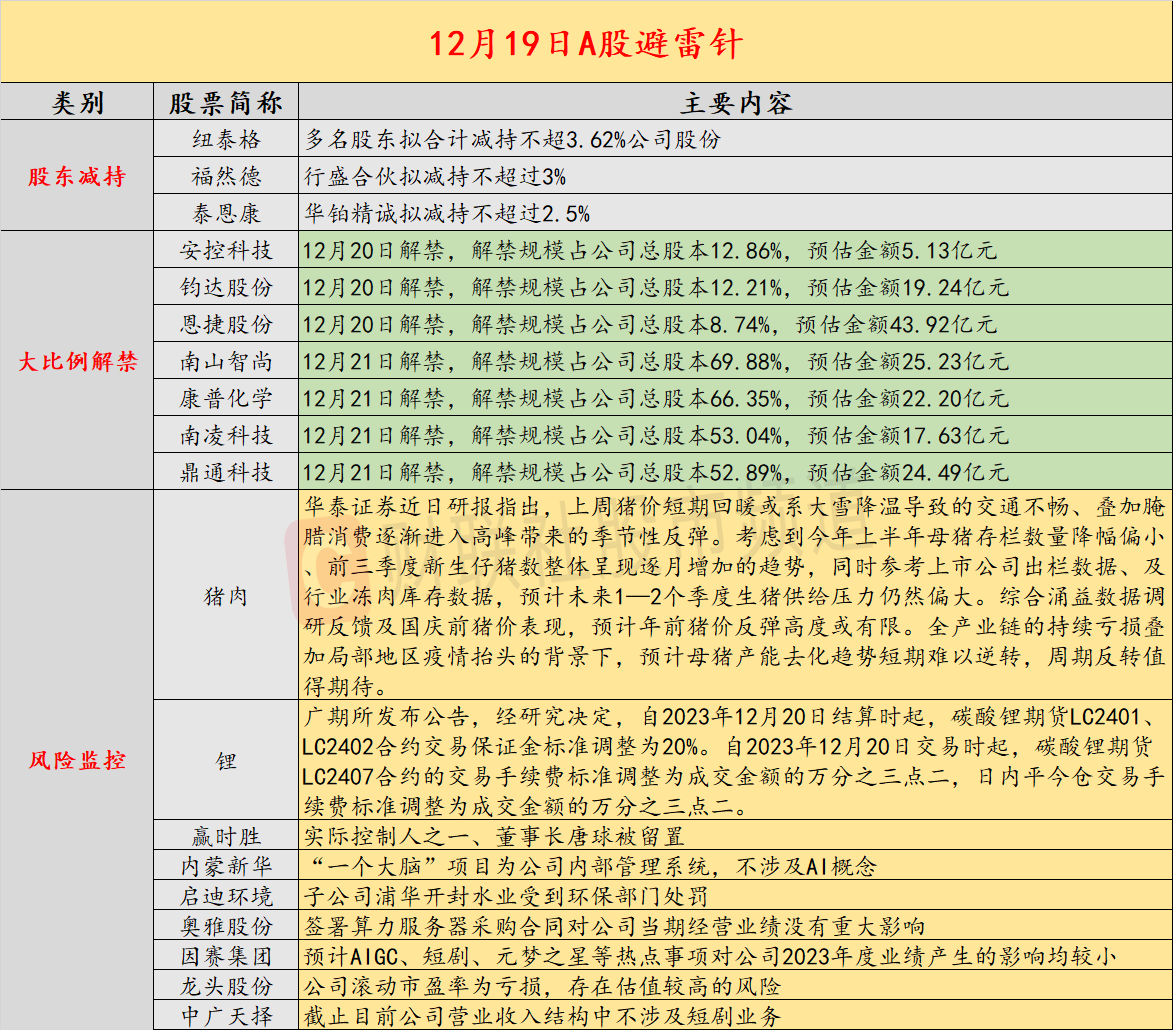Click the unlock detail with 预估金额19.24亿元
The image size is (1173, 1030).
click(x=655, y=287)
